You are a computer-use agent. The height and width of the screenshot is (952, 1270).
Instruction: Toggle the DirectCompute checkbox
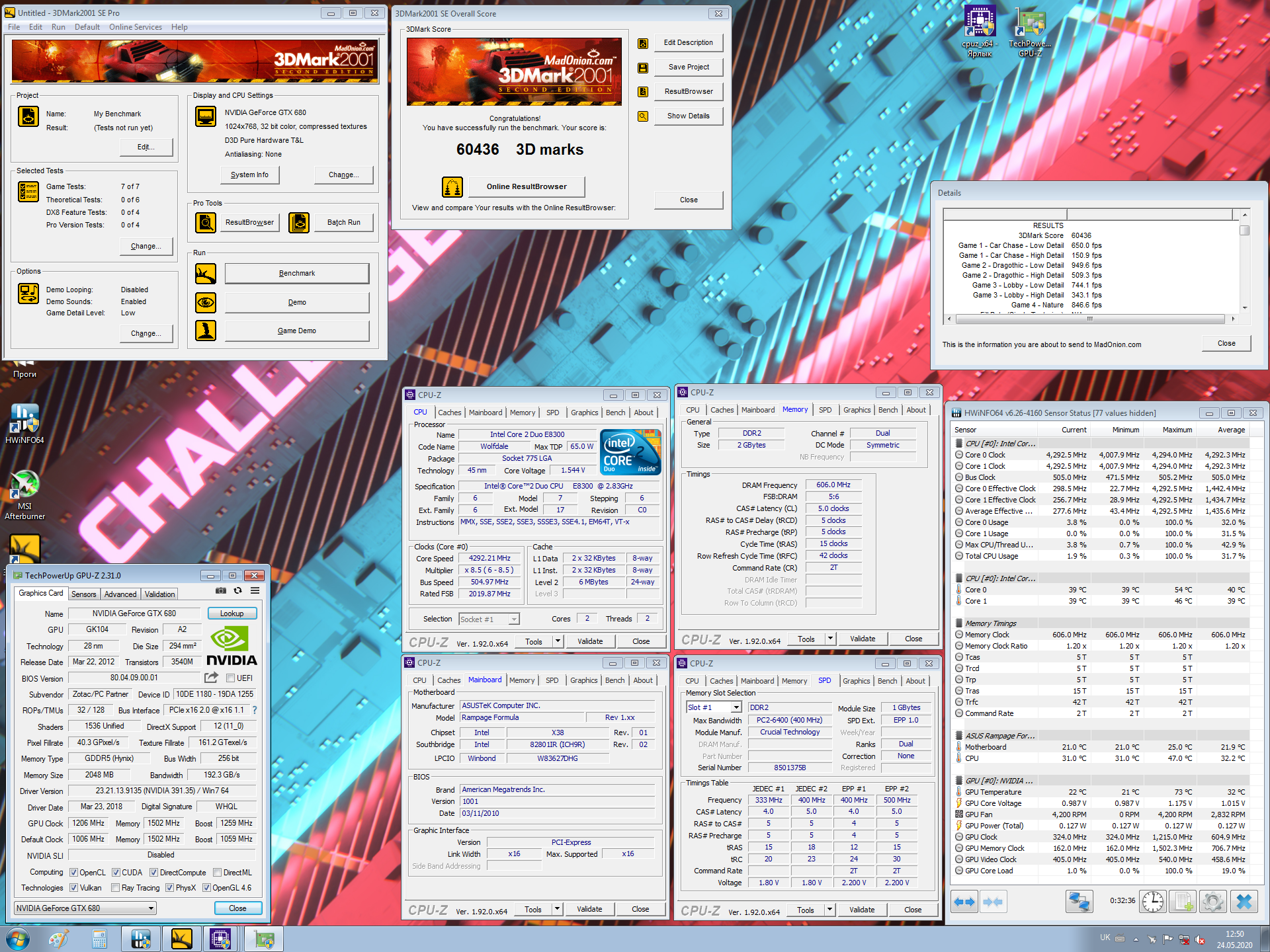click(153, 873)
